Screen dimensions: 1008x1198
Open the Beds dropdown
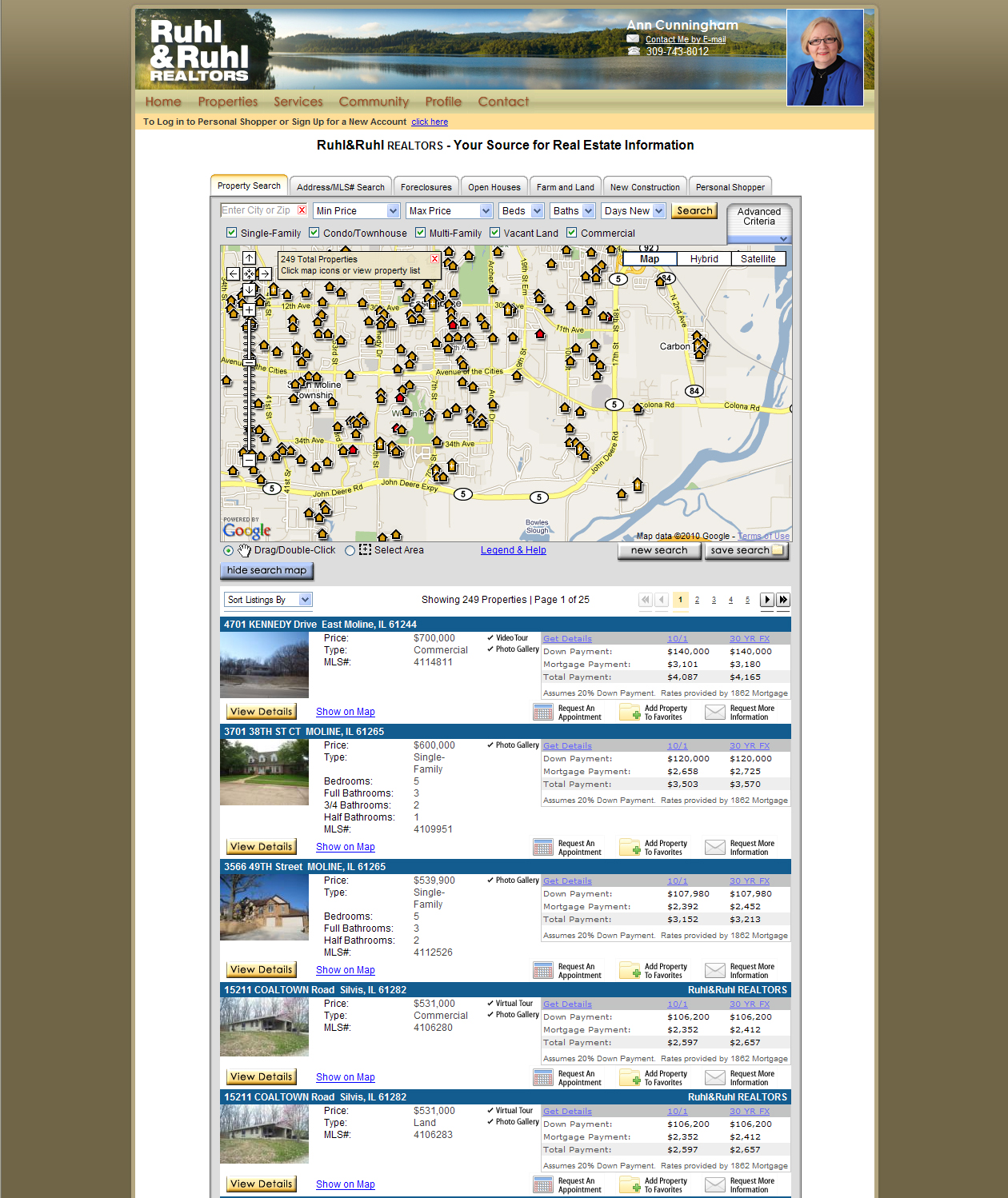click(x=521, y=211)
